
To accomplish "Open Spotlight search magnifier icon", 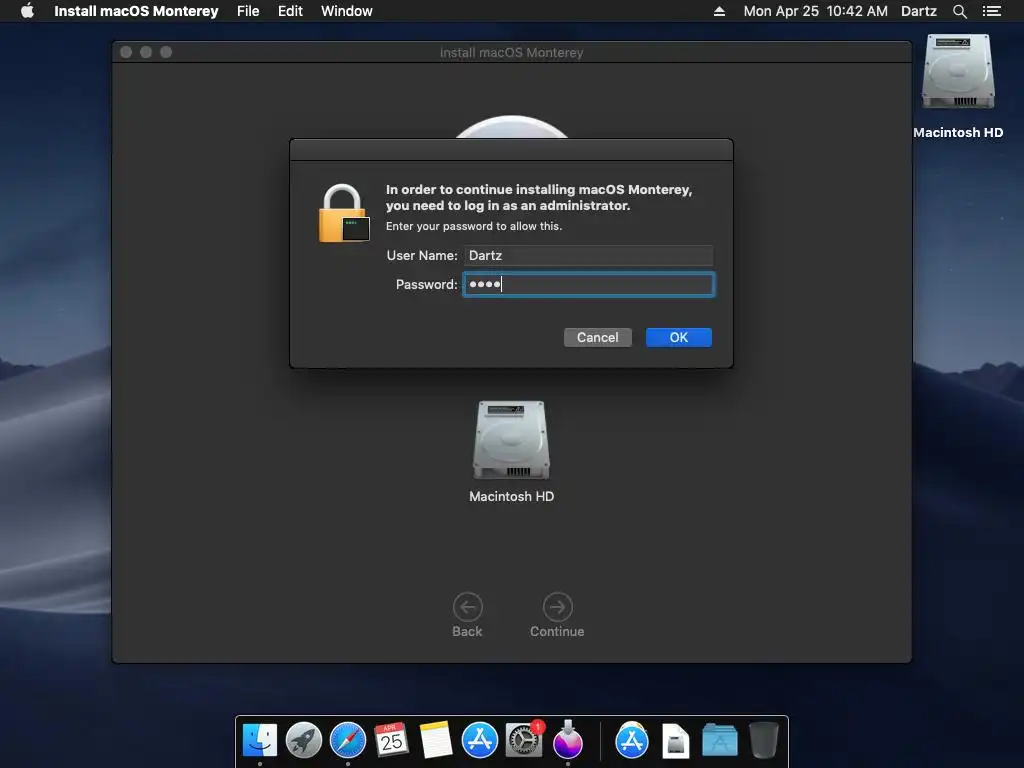I will (x=959, y=11).
